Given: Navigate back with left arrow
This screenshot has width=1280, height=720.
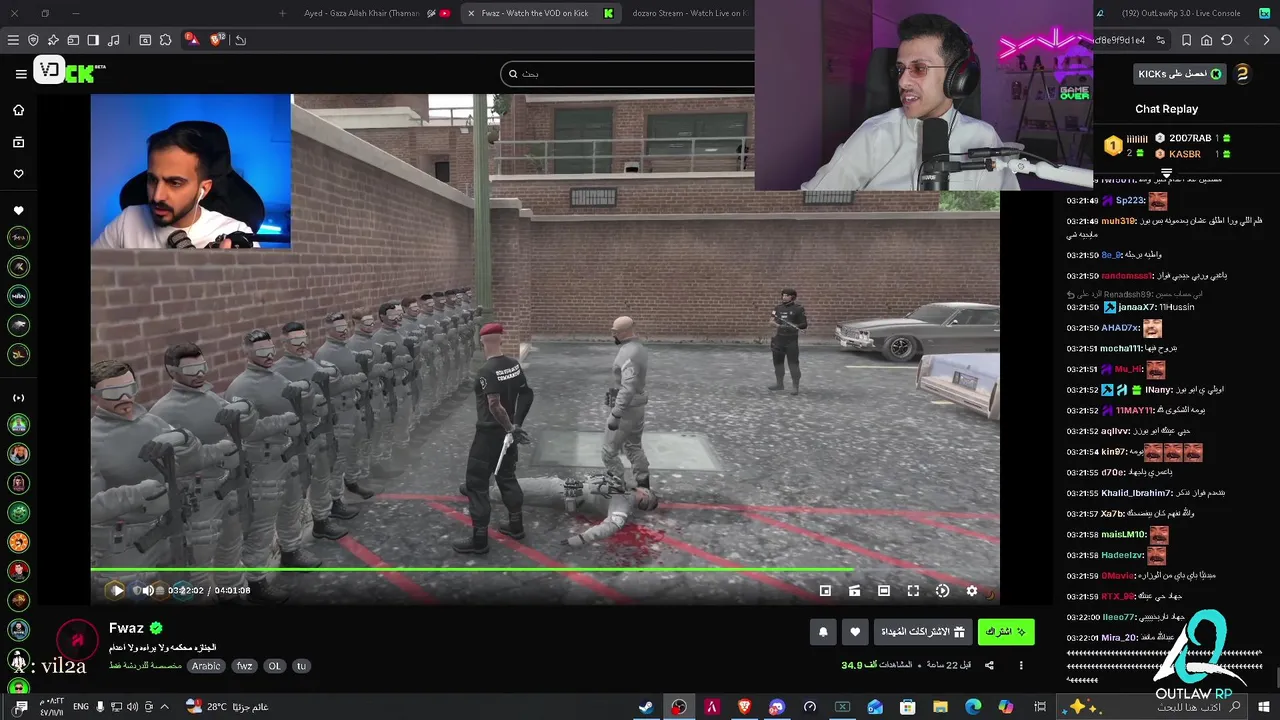Looking at the screenshot, I should coord(1246,40).
